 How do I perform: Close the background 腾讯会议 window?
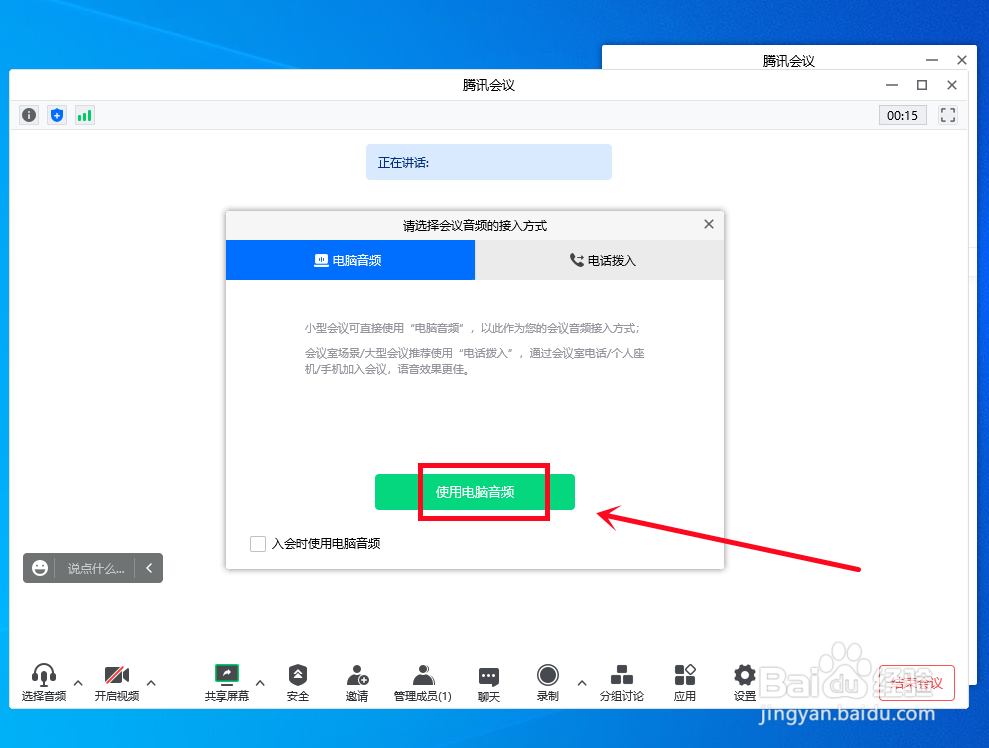coord(962,60)
